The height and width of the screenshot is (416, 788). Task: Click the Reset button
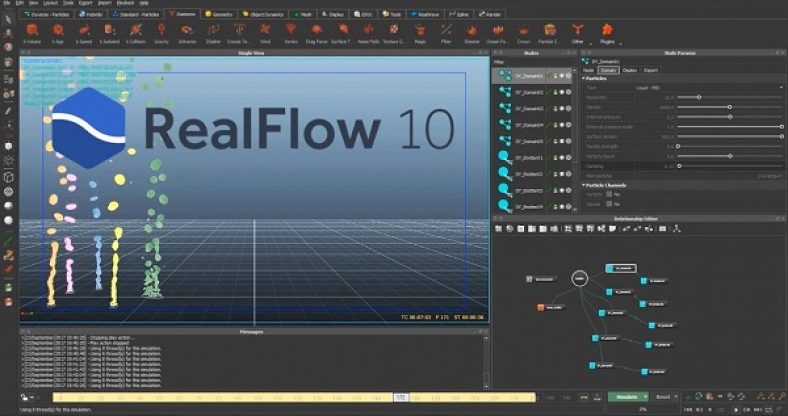pyautogui.click(x=662, y=397)
